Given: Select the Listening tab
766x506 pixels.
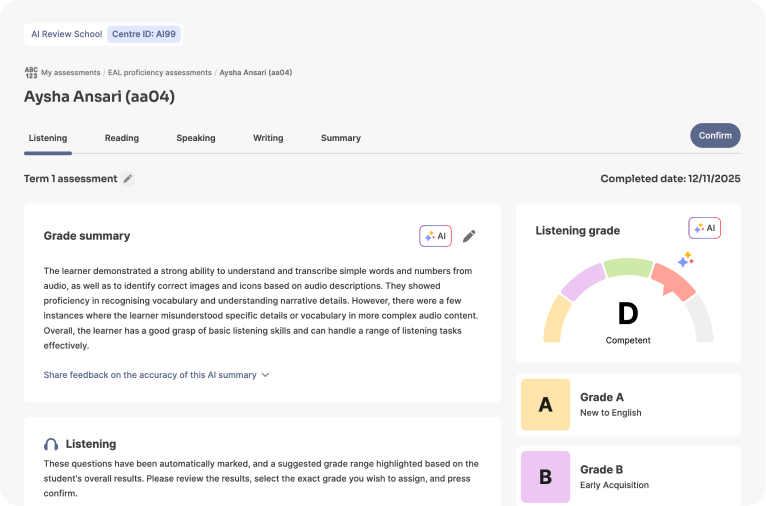Looking at the screenshot, I should tap(48, 138).
